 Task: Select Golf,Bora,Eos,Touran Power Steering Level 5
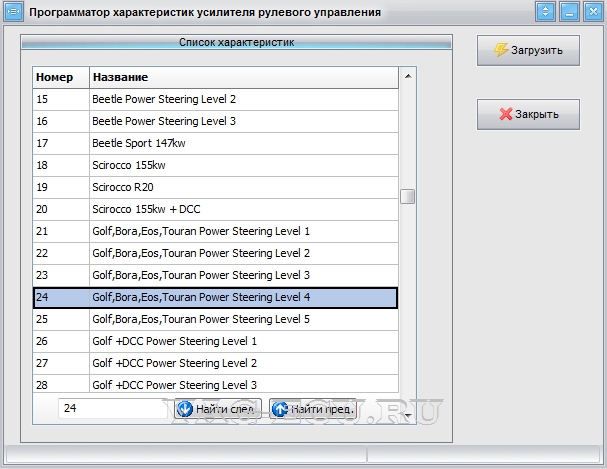coord(216,320)
